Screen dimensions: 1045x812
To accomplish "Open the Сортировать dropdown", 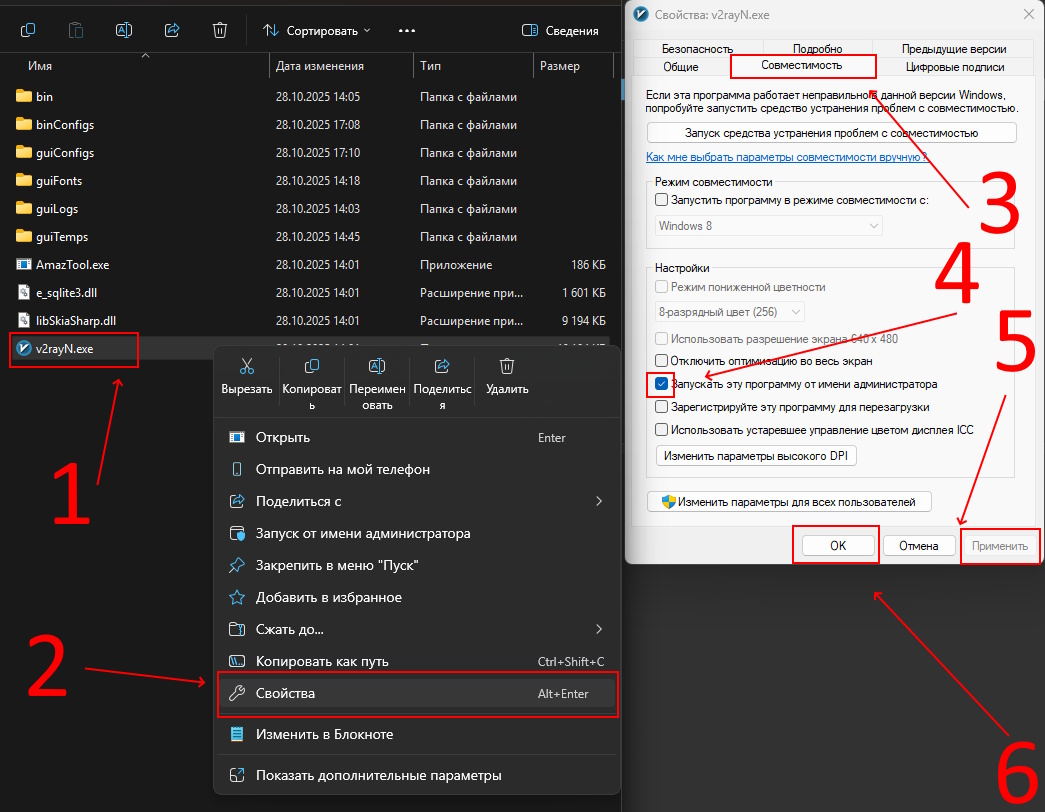I will pos(316,30).
